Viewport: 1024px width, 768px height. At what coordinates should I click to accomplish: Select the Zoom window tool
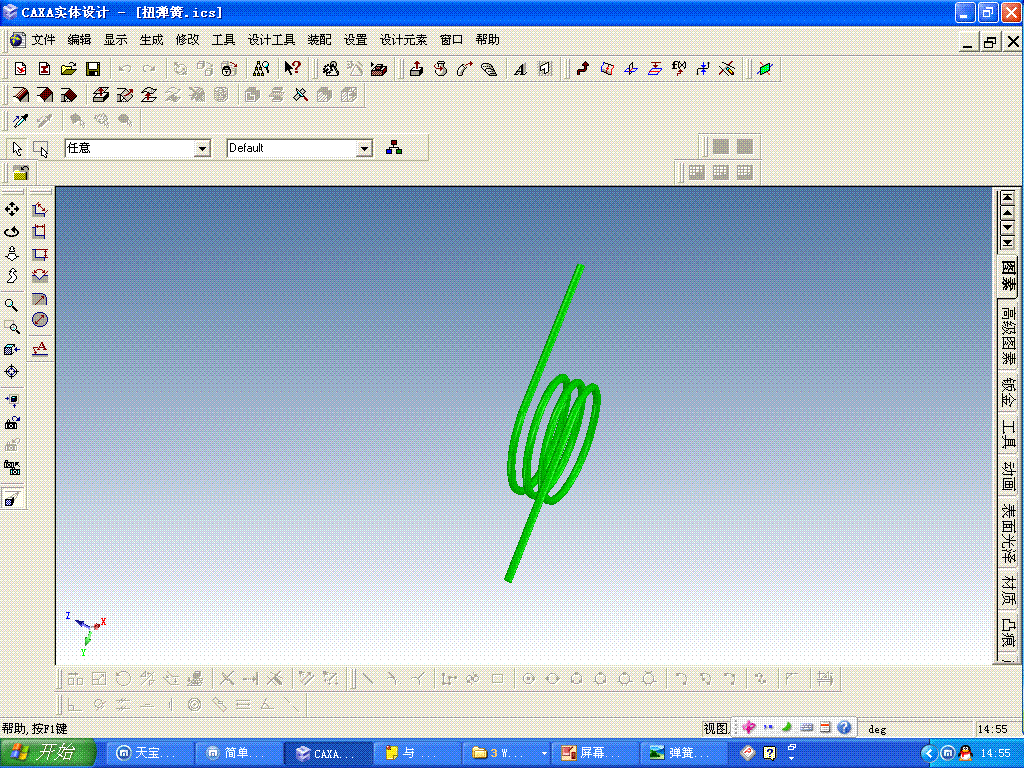click(x=12, y=327)
